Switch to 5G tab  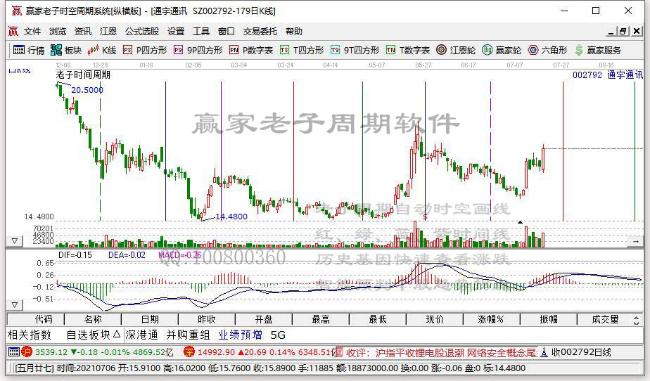pyautogui.click(x=278, y=335)
